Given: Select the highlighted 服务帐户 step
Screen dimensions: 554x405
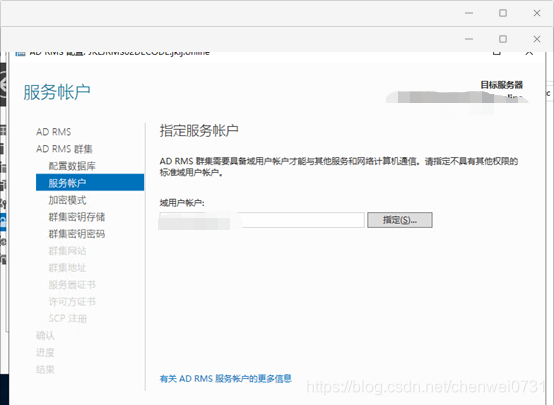Looking at the screenshot, I should point(90,182).
